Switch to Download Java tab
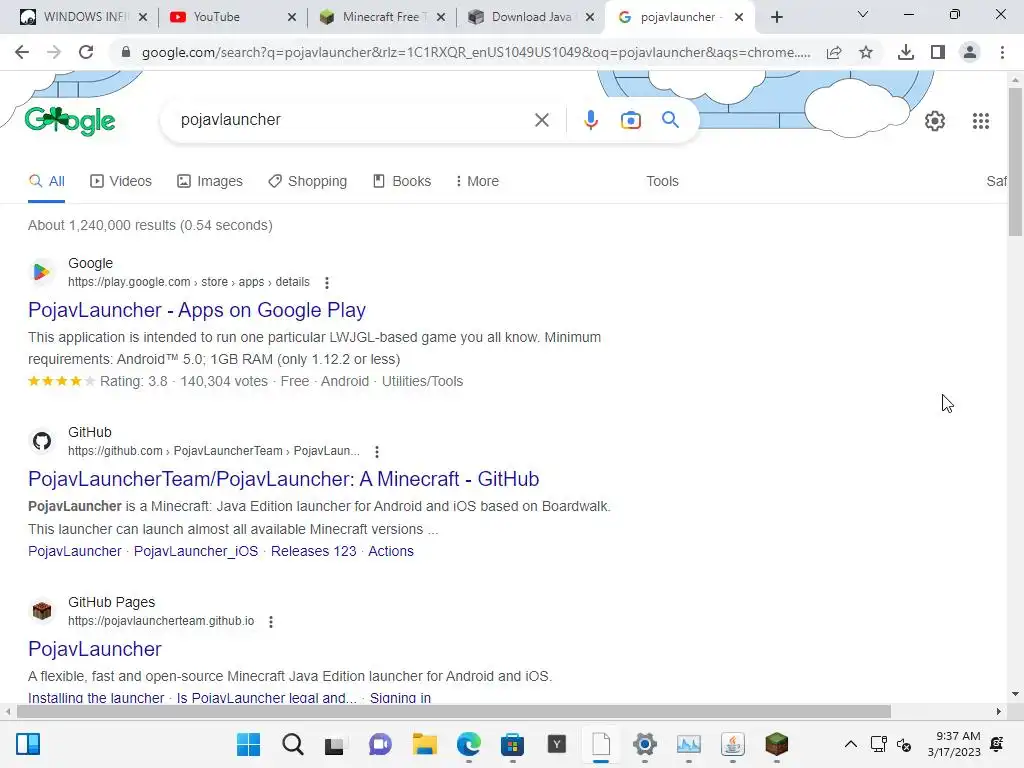 point(530,17)
